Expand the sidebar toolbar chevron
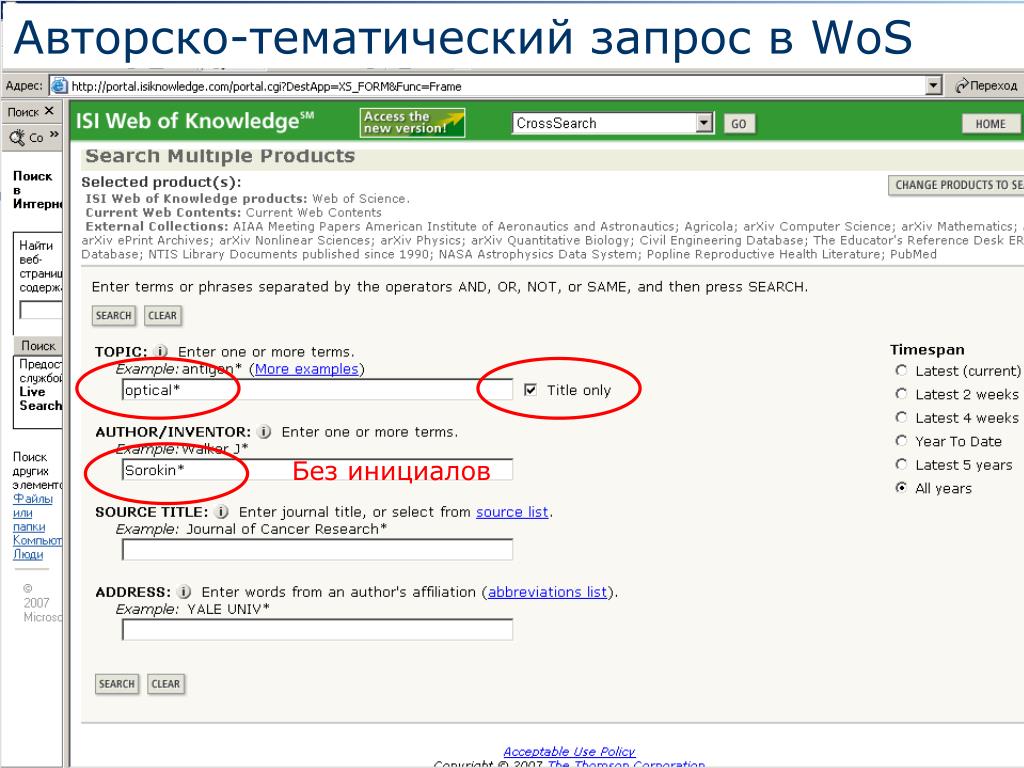Viewport: 1024px width, 768px height. pyautogui.click(x=54, y=135)
